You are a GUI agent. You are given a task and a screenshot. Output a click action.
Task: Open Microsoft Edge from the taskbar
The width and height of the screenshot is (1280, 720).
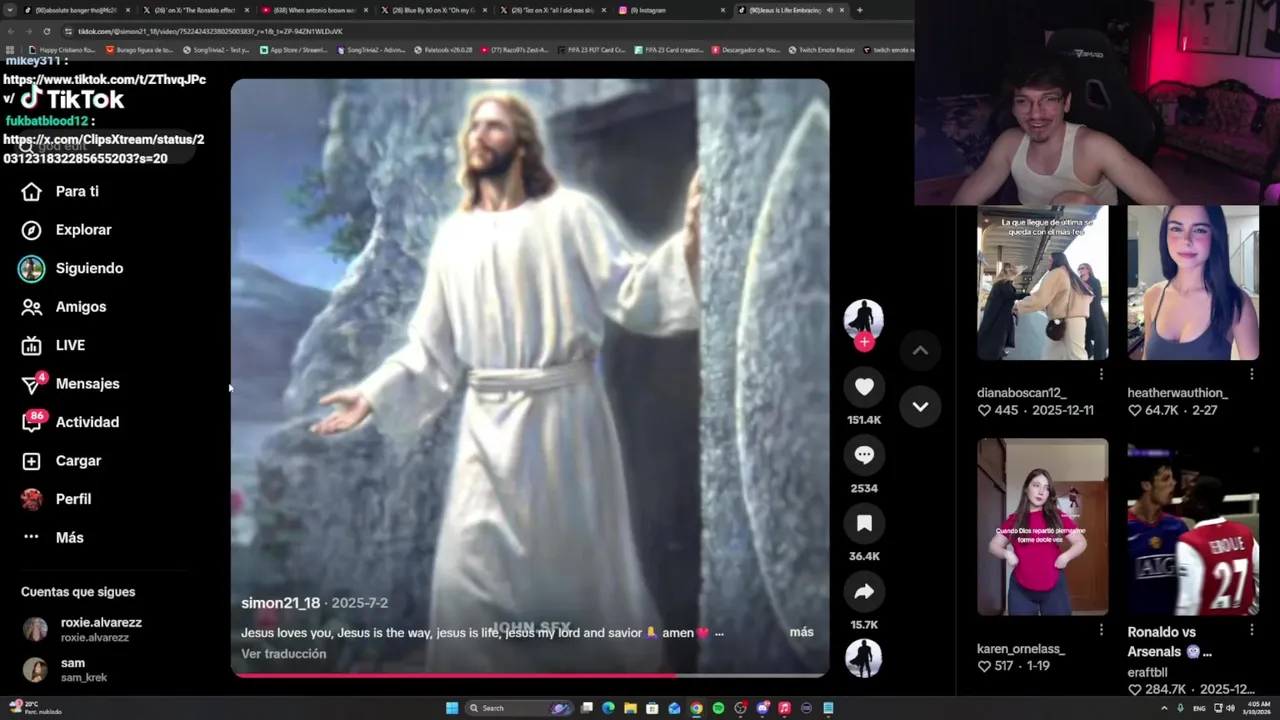(x=608, y=708)
